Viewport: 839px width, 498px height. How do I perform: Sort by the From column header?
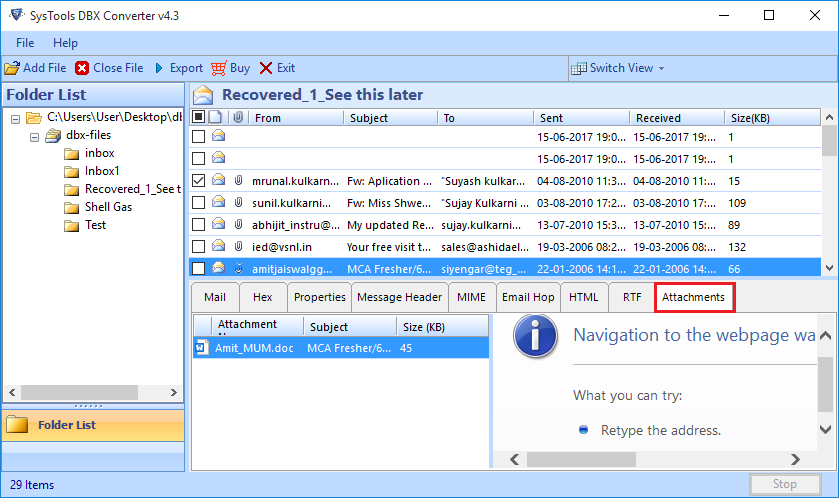[x=296, y=118]
